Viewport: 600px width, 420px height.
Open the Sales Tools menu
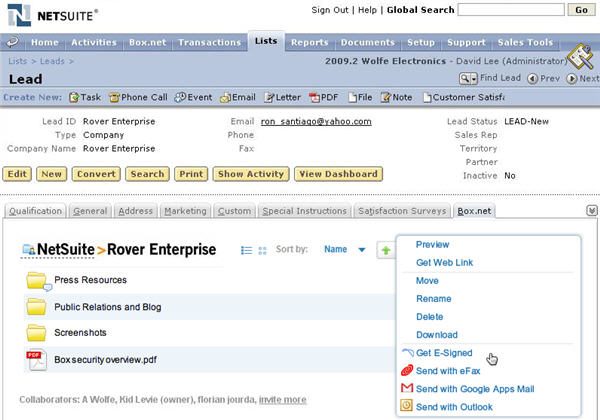(x=525, y=42)
